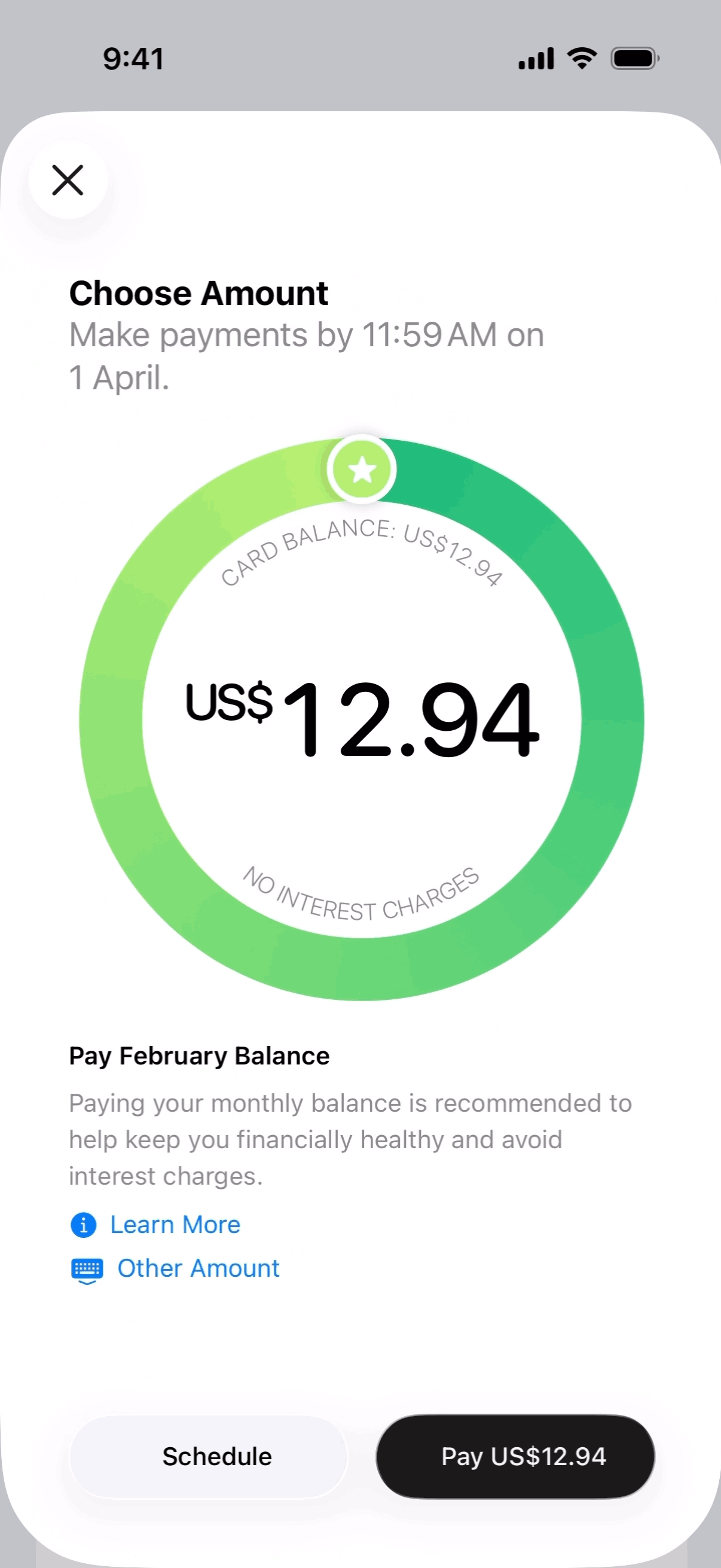The height and width of the screenshot is (1568, 721).
Task: Close the Choose Amount sheet
Action: (68, 180)
